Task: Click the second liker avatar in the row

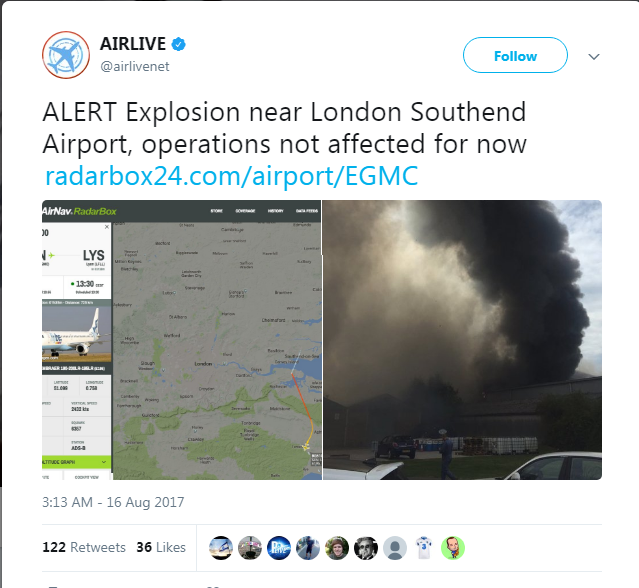Action: pos(250,548)
